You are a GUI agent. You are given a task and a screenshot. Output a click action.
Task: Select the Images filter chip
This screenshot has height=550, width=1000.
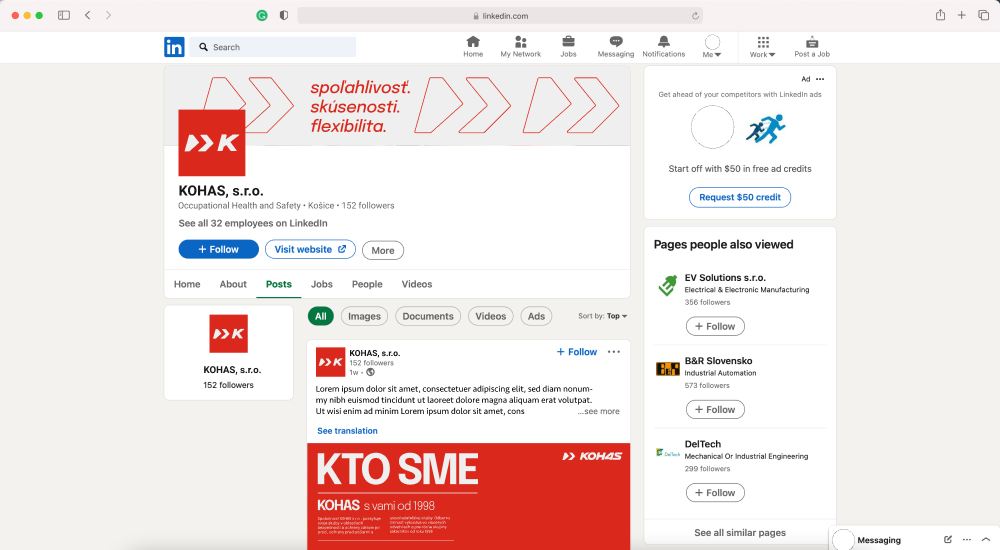click(x=364, y=316)
